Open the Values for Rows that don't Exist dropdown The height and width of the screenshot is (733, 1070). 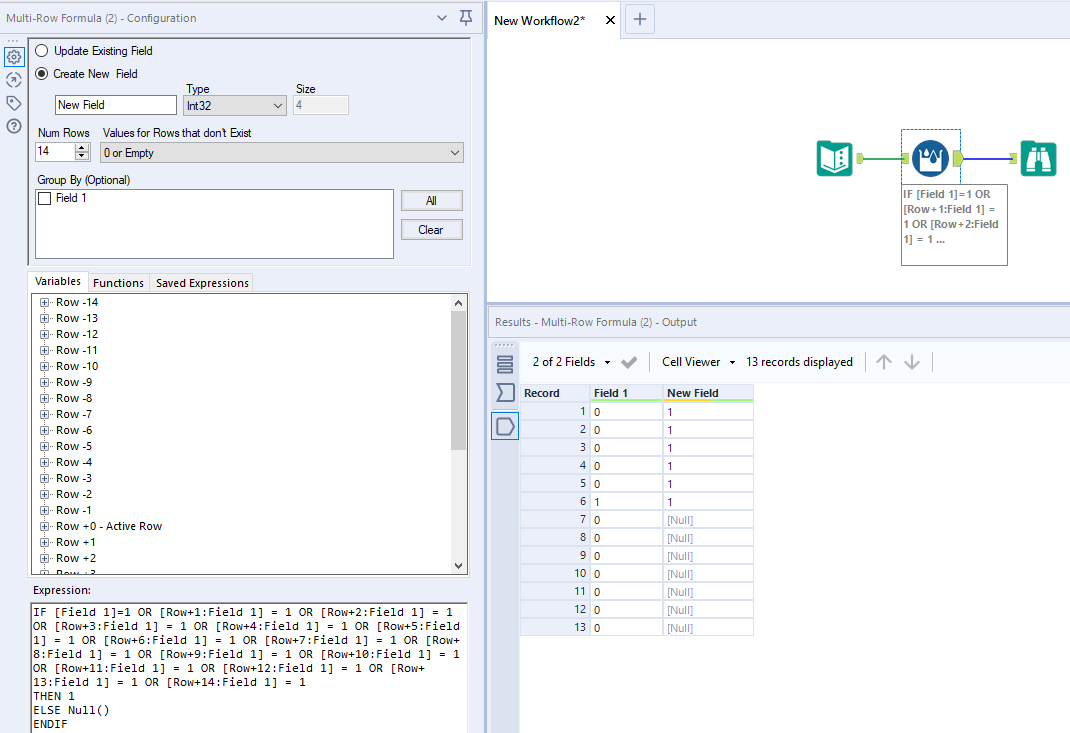[x=281, y=152]
